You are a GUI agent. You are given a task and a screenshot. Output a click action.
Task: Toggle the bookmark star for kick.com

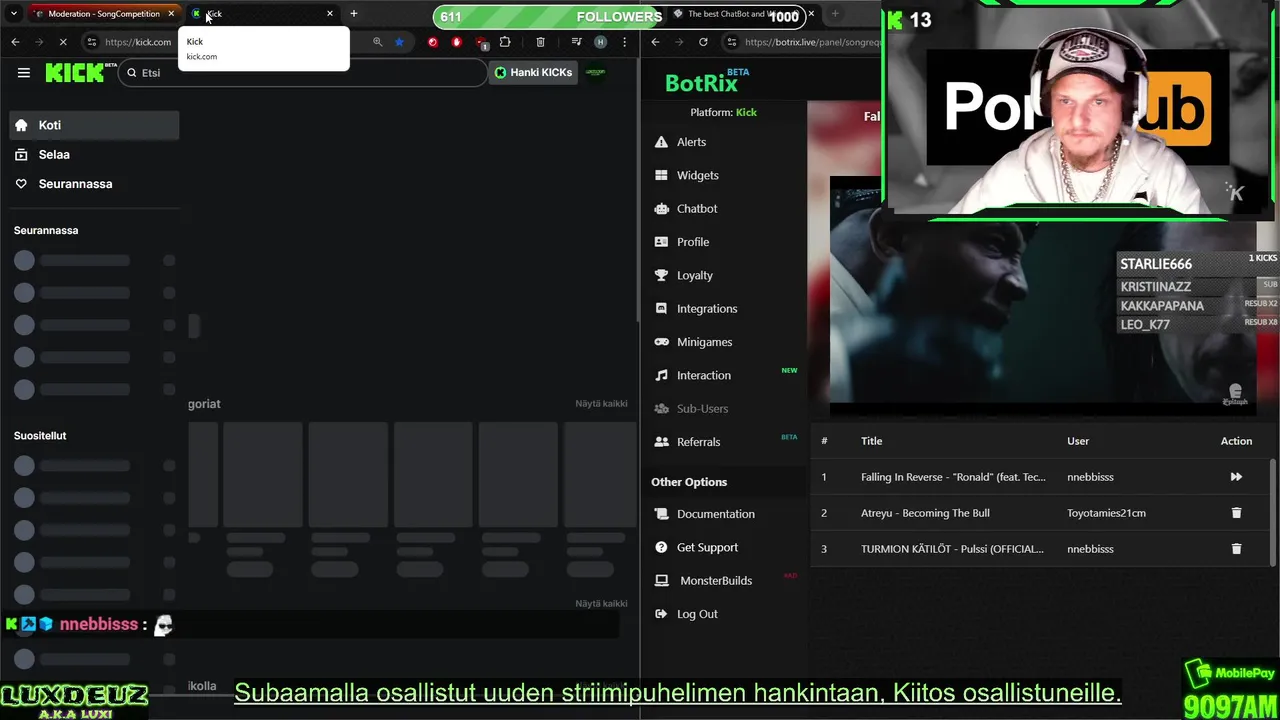399,42
